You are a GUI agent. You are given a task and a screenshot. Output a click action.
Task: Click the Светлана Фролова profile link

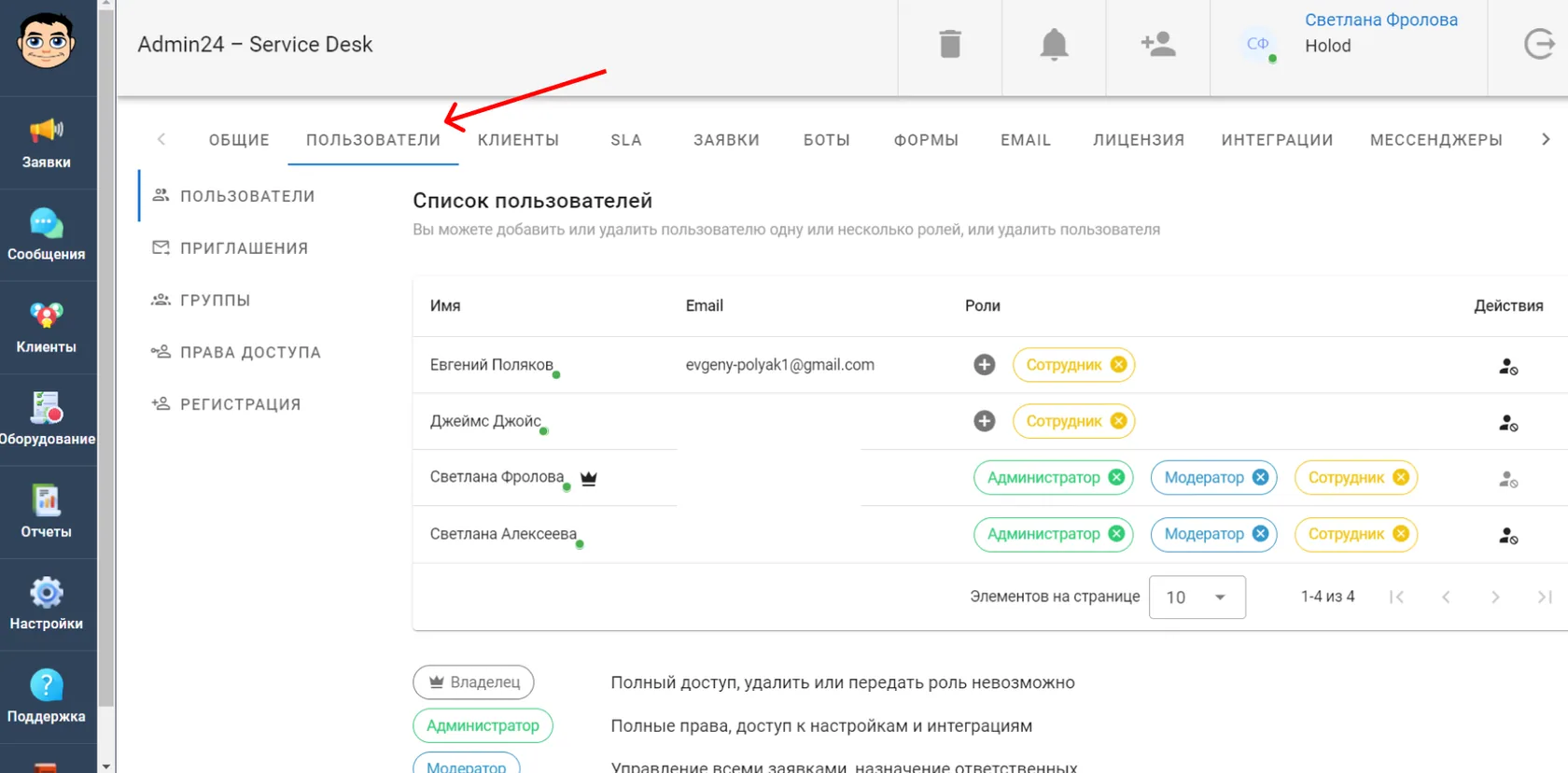point(1380,20)
